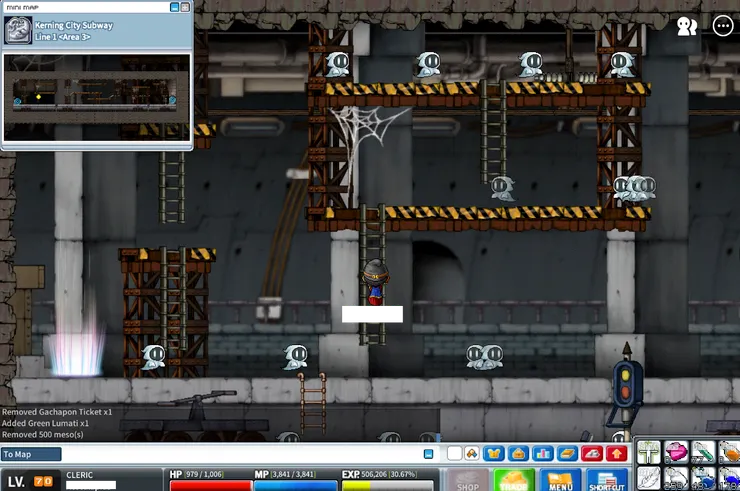The width and height of the screenshot is (740, 491).
Task: Click the 'Removed 500 meso(s)' log line
Action: (42, 434)
